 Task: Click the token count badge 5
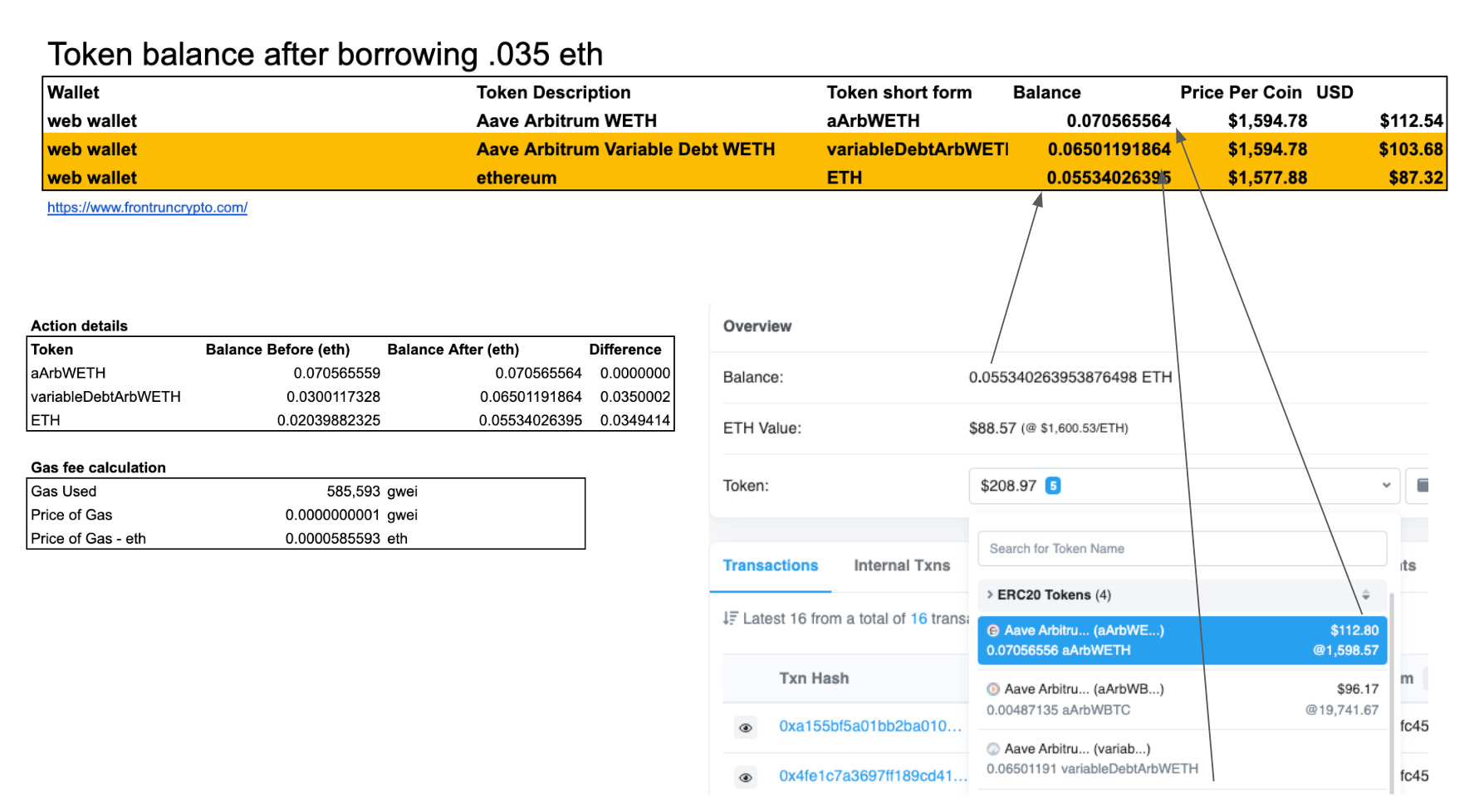1052,486
